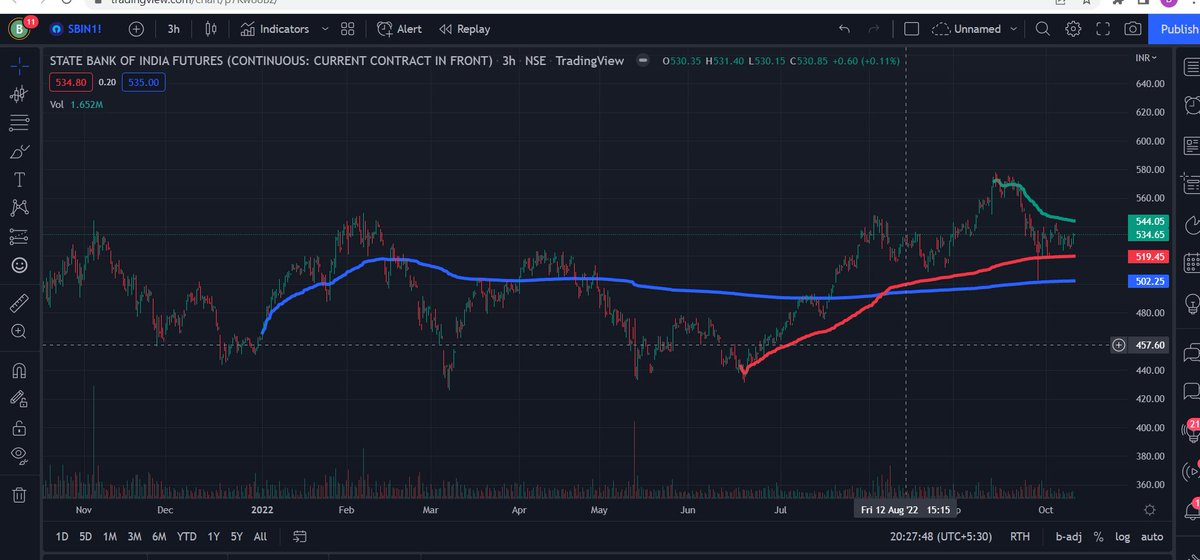The height and width of the screenshot is (560, 1200).
Task: Activate the zoom in tool
Action: point(19,330)
